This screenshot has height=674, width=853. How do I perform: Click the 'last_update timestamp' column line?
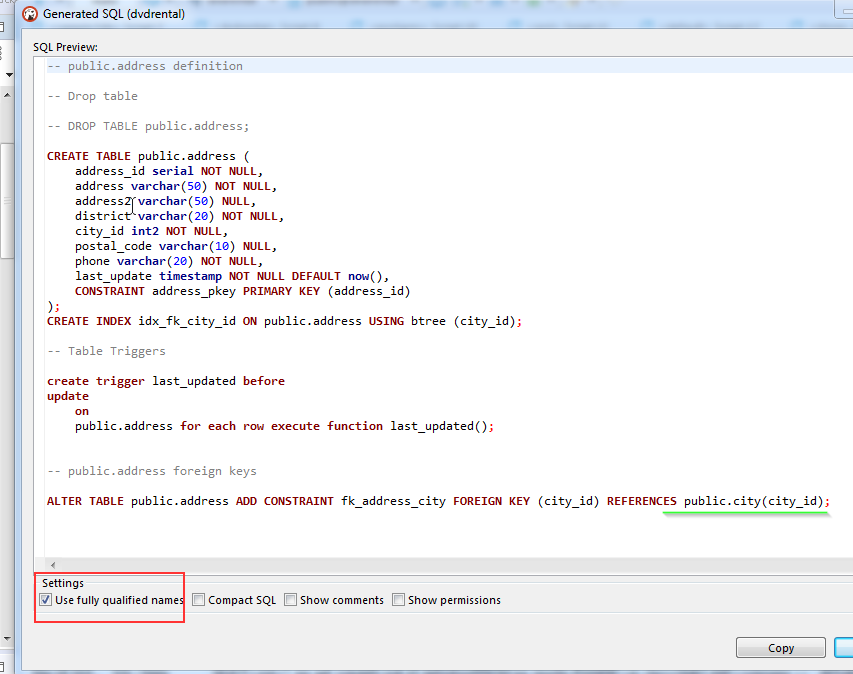tap(232, 276)
